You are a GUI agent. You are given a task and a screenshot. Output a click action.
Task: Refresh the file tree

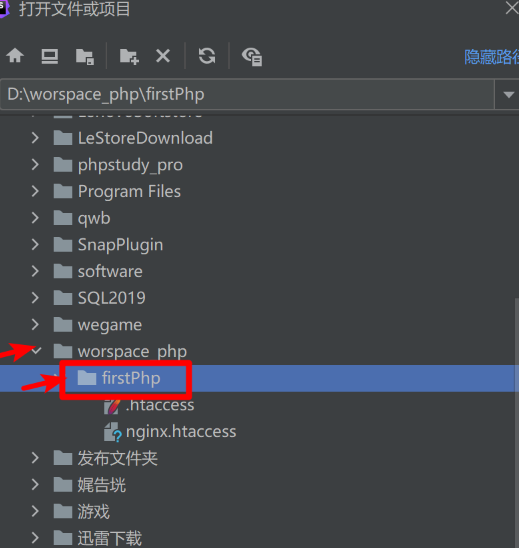[x=207, y=56]
